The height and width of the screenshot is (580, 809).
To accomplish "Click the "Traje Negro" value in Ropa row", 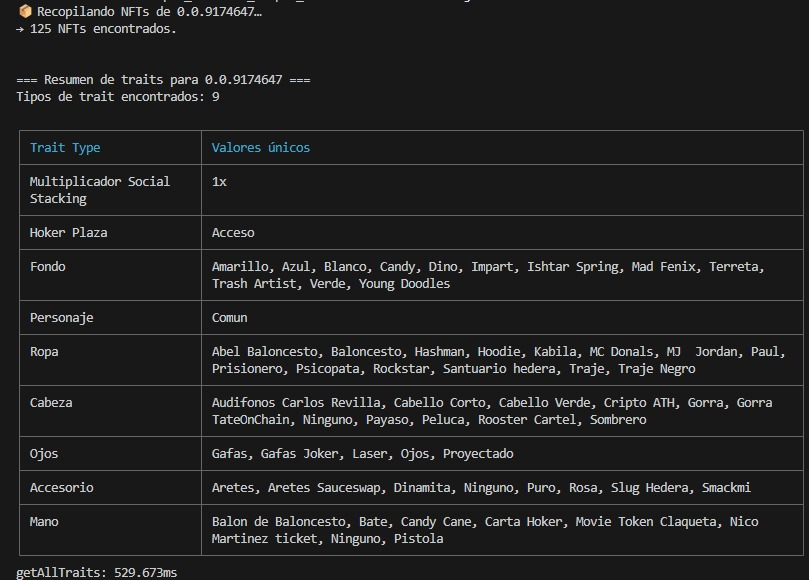I will (656, 369).
